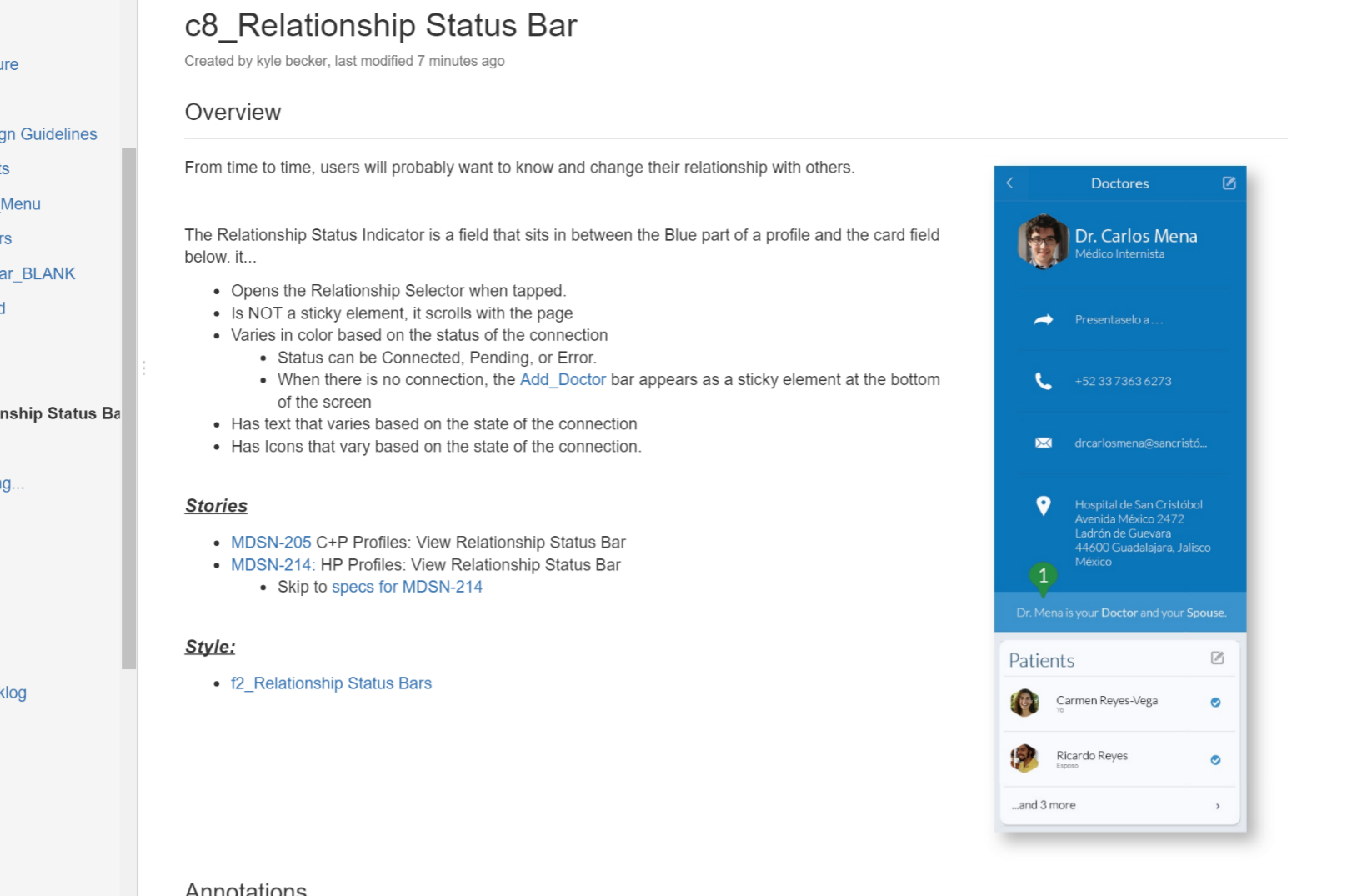Toggle the checkmark next to Ricardo Reyes
This screenshot has width=1352, height=896.
tap(1215, 760)
